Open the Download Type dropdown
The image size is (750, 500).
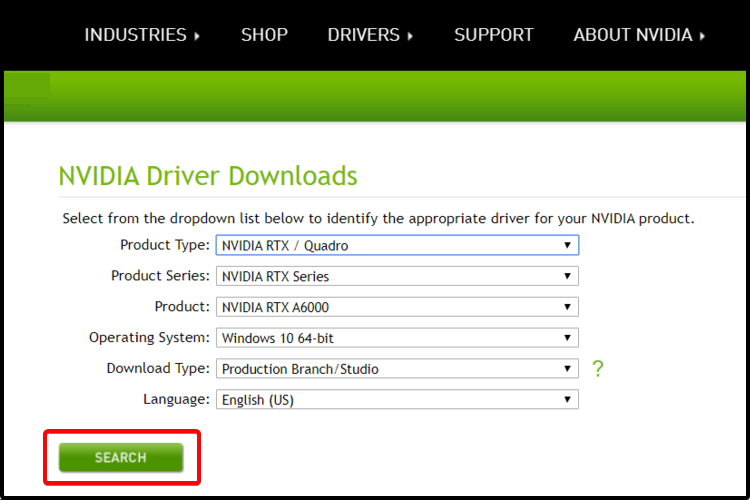397,369
